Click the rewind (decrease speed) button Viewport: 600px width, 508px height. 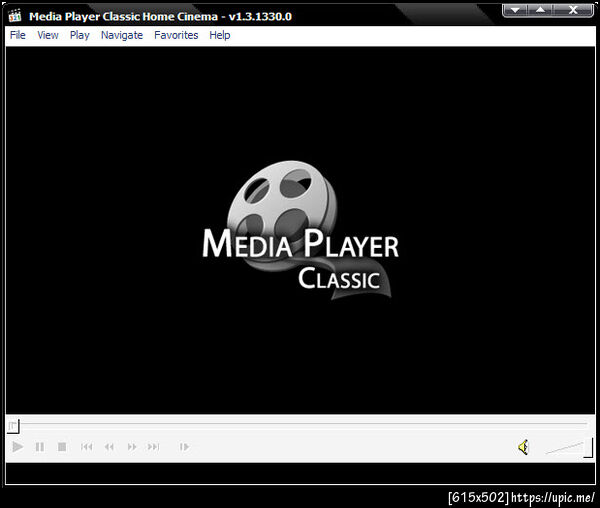pyautogui.click(x=109, y=446)
